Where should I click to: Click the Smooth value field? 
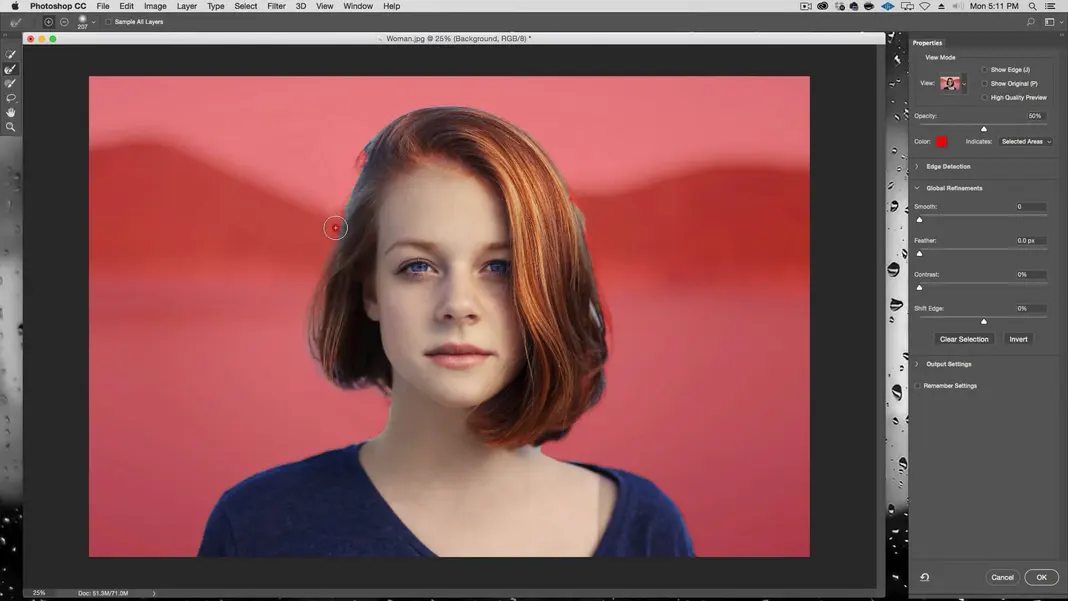pyautogui.click(x=1031, y=206)
